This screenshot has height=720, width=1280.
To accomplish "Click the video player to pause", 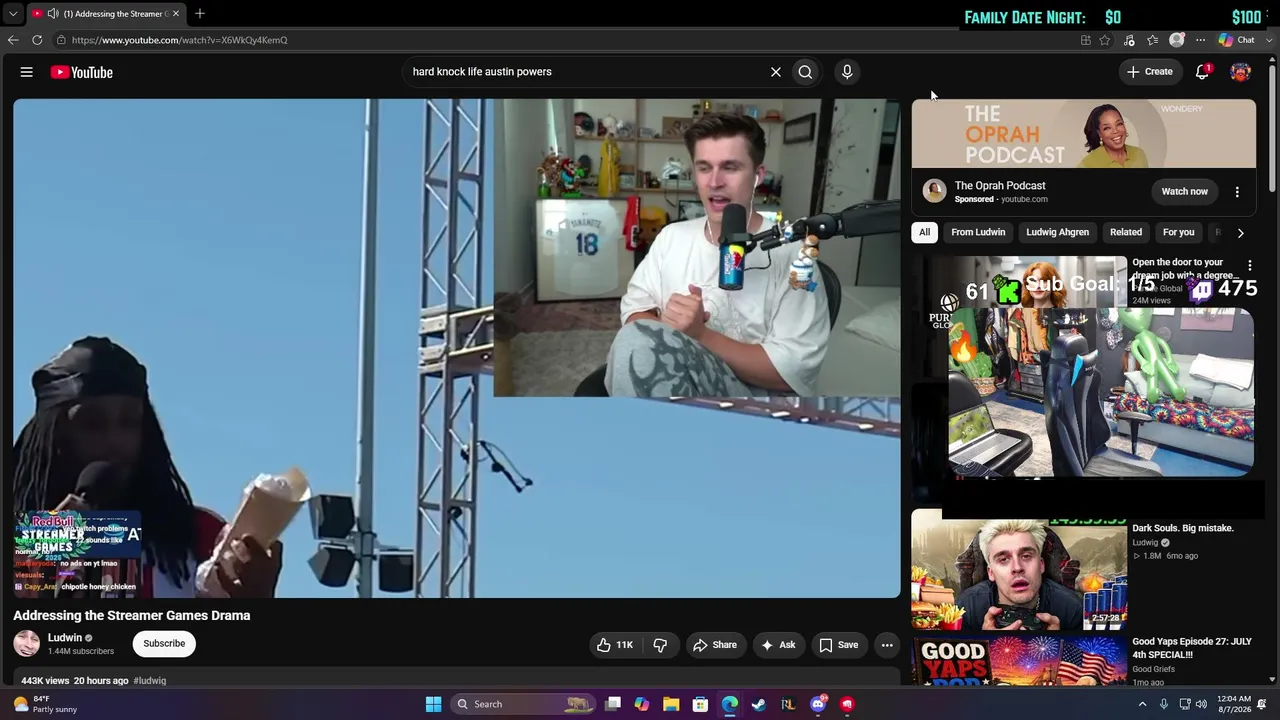I will click(457, 348).
